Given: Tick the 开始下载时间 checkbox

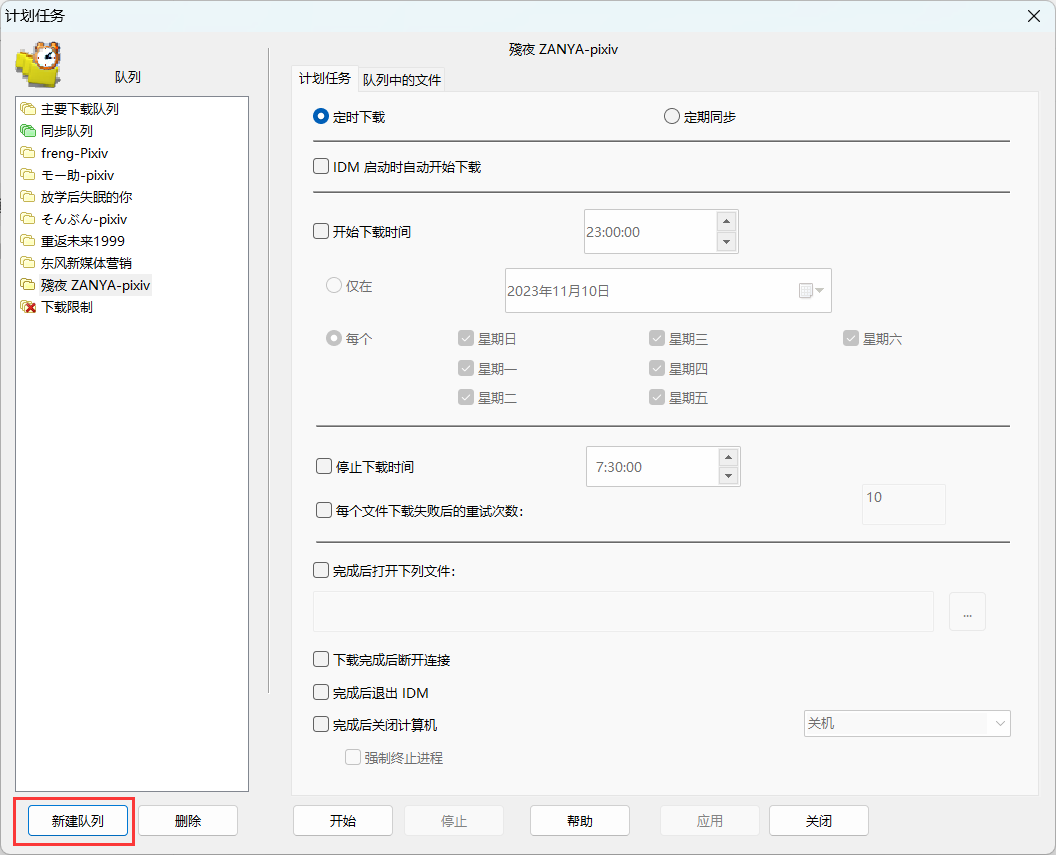Looking at the screenshot, I should [321, 232].
